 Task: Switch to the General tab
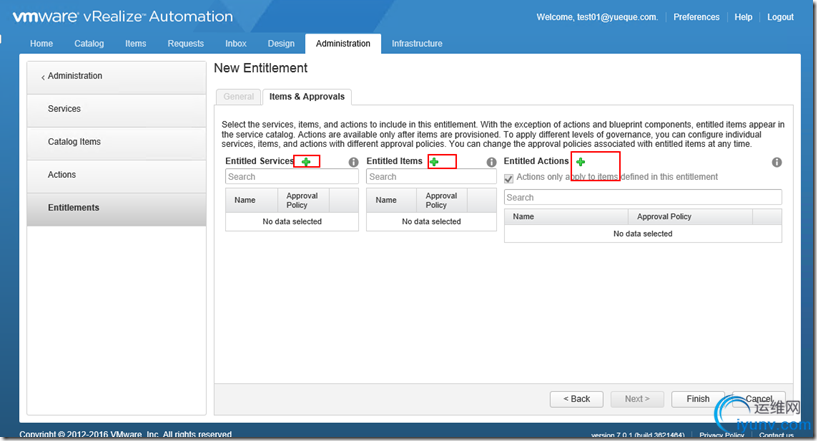point(239,96)
